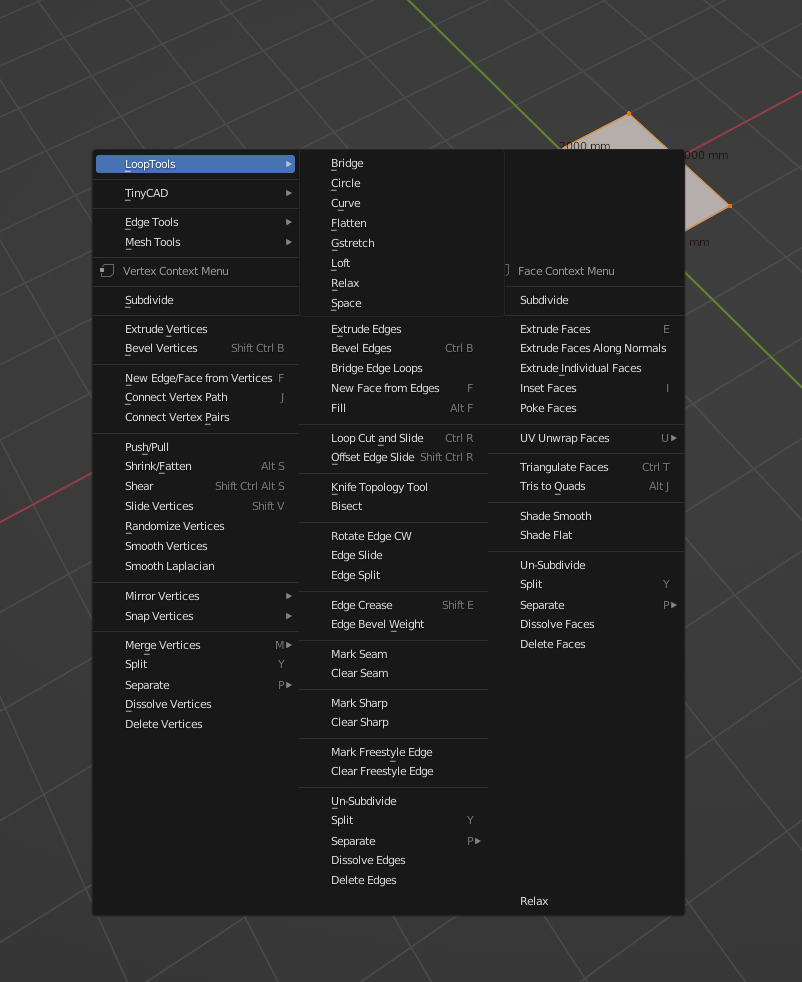Viewport: 802px width, 982px height.
Task: Select Rotate Edge CW
Action: tap(393, 536)
